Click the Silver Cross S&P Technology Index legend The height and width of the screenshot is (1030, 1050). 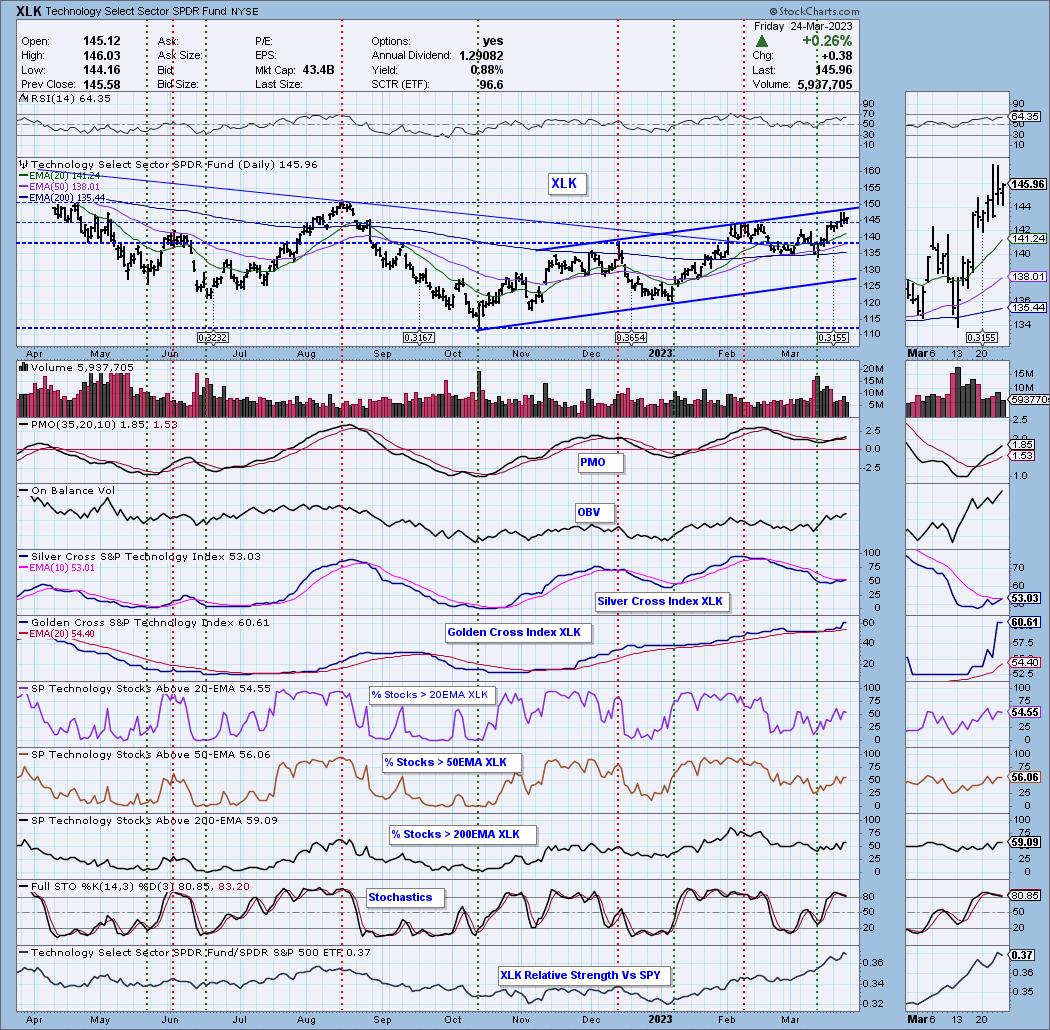point(145,557)
